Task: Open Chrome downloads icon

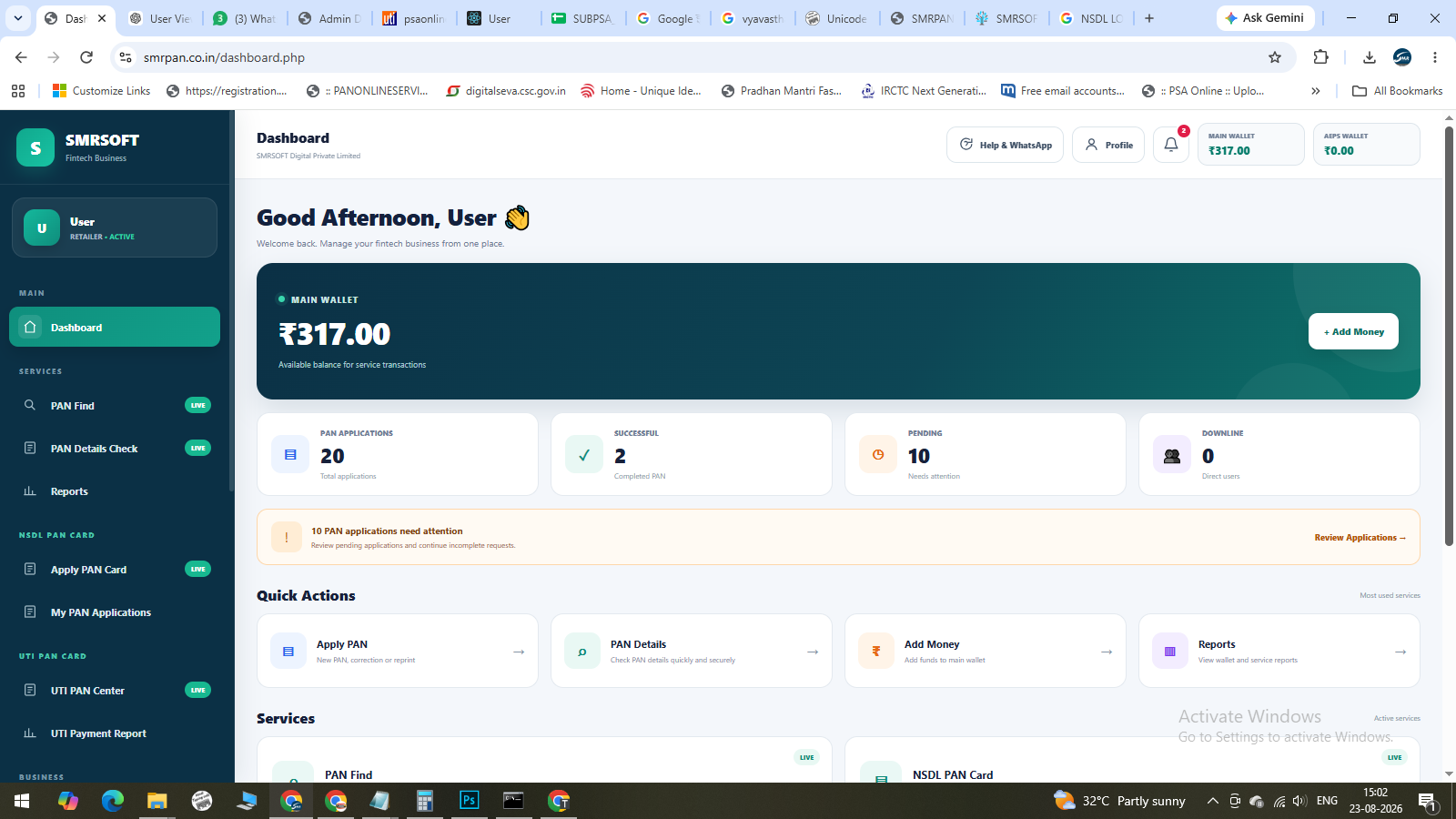Action: tap(1369, 57)
